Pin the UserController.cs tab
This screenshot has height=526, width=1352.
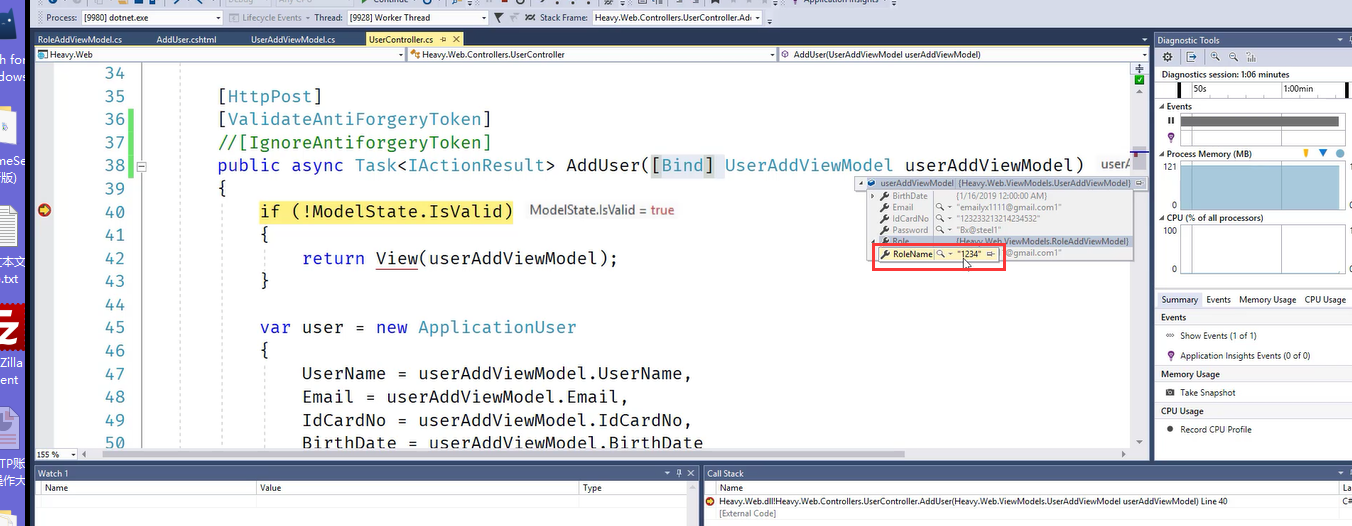[441, 39]
